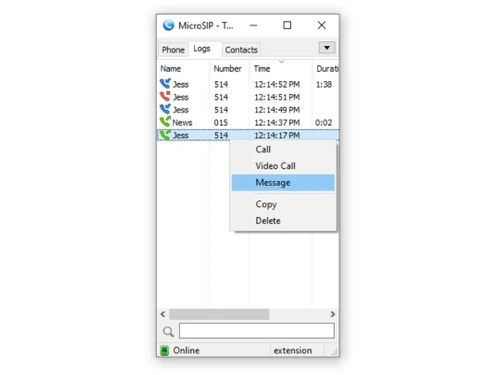Click the 12:14:17 PM time cell
Viewport: 500px width, 375px height.
[x=277, y=135]
